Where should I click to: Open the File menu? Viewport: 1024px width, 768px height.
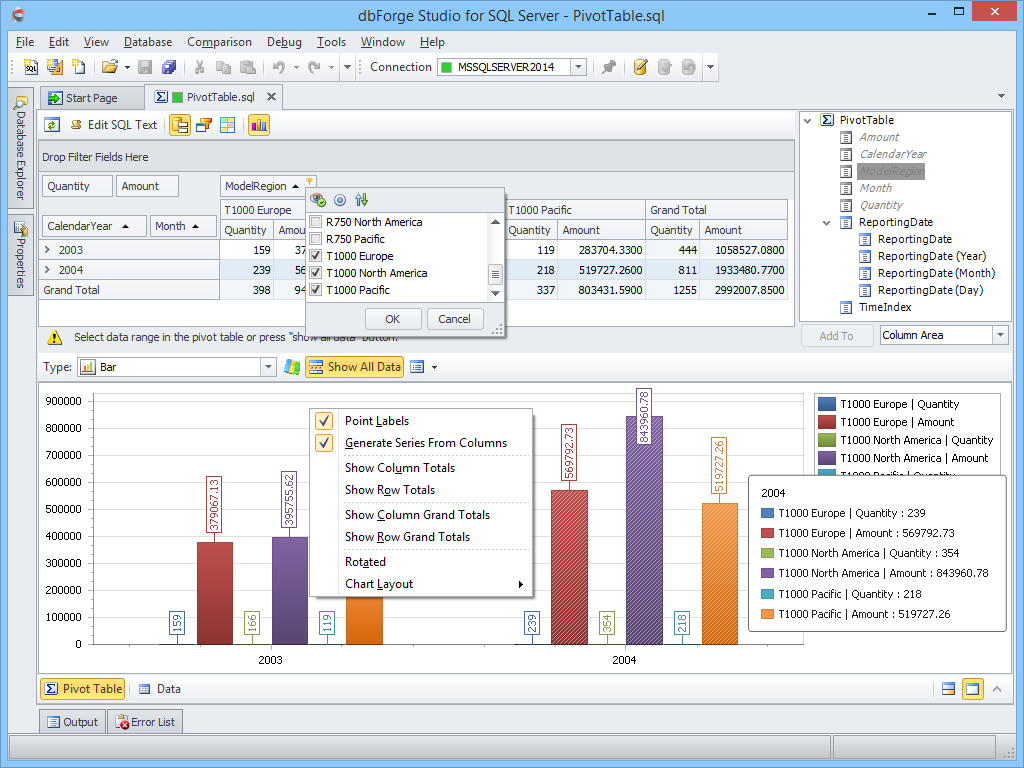click(x=25, y=42)
